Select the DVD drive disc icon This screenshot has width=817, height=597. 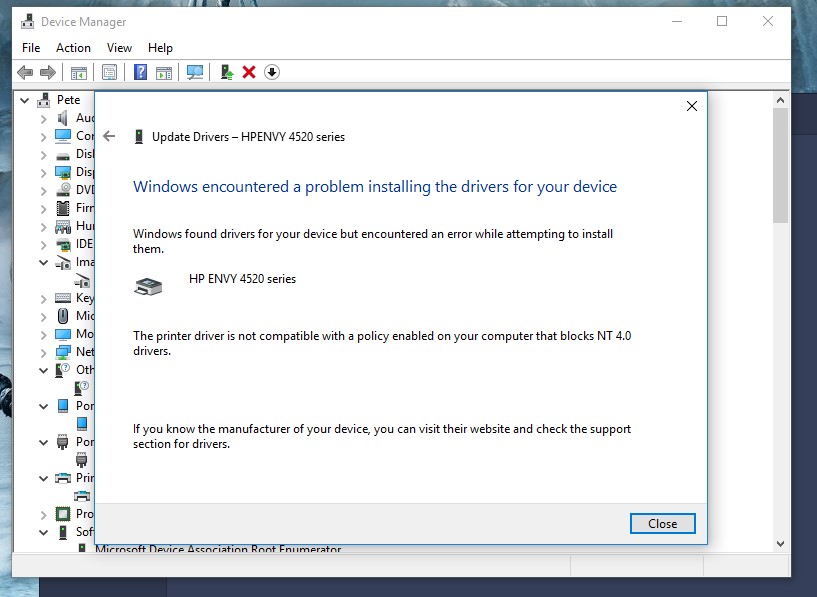pos(63,190)
